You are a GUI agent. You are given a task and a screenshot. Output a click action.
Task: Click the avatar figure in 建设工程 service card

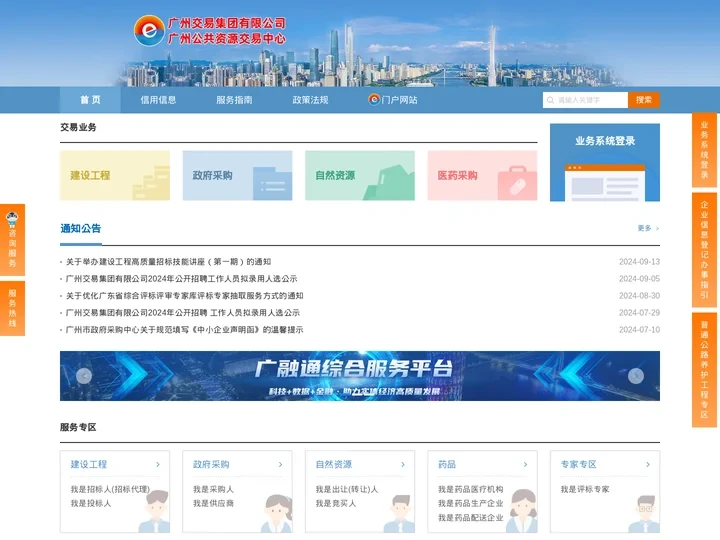pos(155,512)
